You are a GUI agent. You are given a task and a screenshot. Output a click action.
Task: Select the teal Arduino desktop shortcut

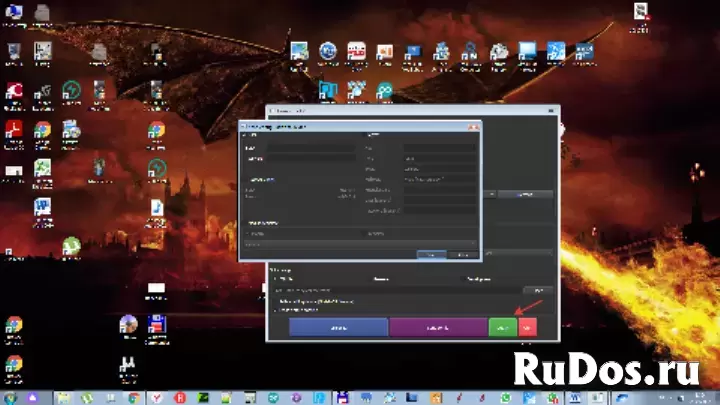(384, 91)
